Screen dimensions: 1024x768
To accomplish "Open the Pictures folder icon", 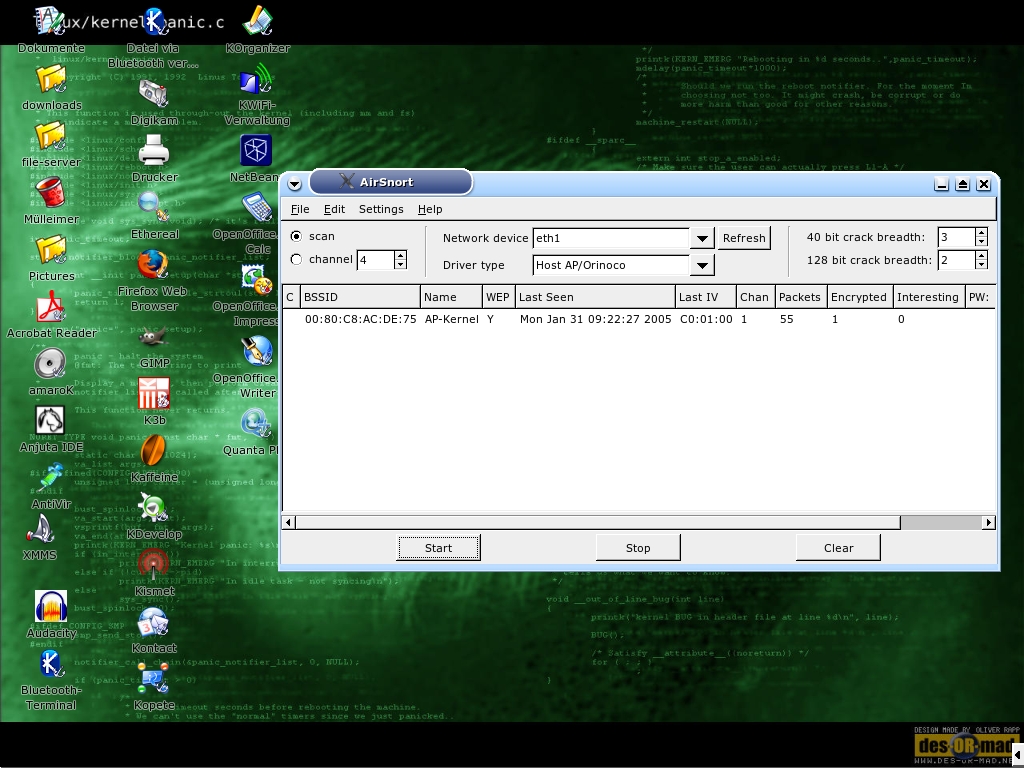I will (x=51, y=250).
